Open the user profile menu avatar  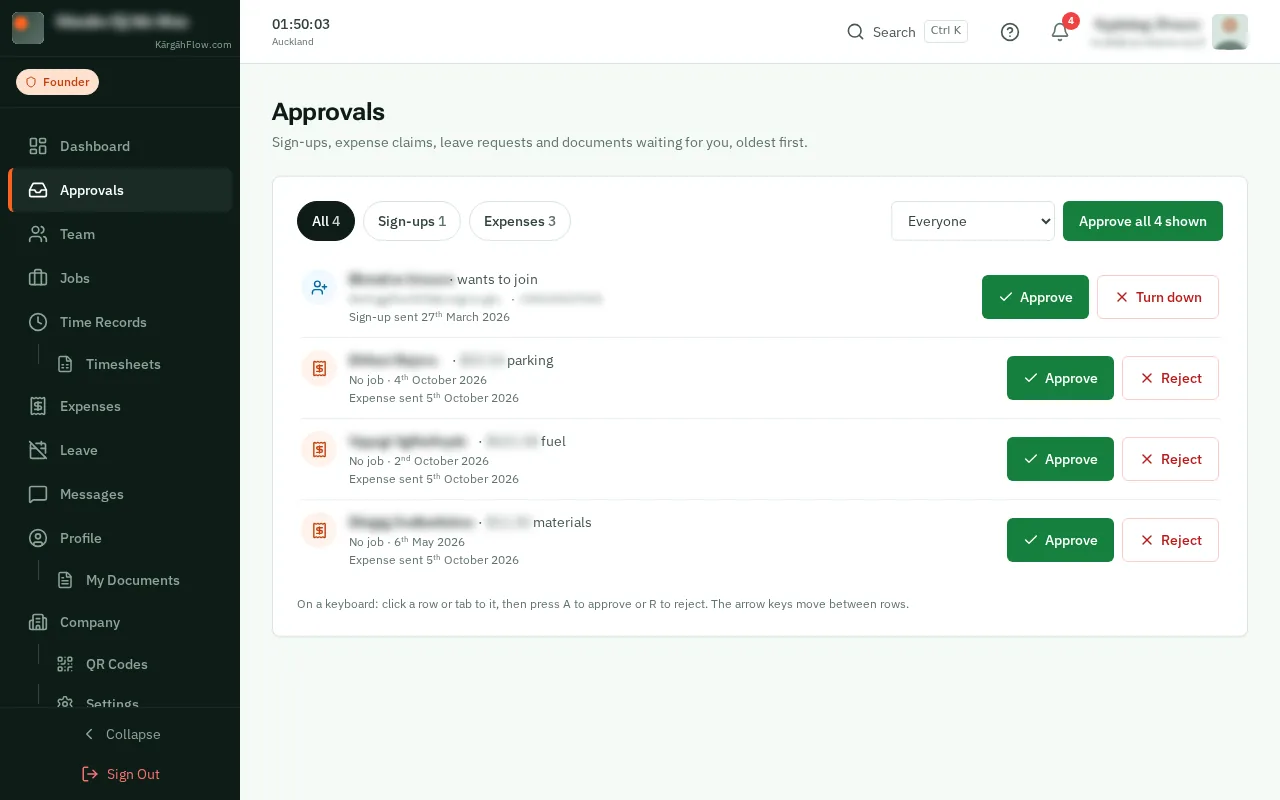(x=1229, y=32)
